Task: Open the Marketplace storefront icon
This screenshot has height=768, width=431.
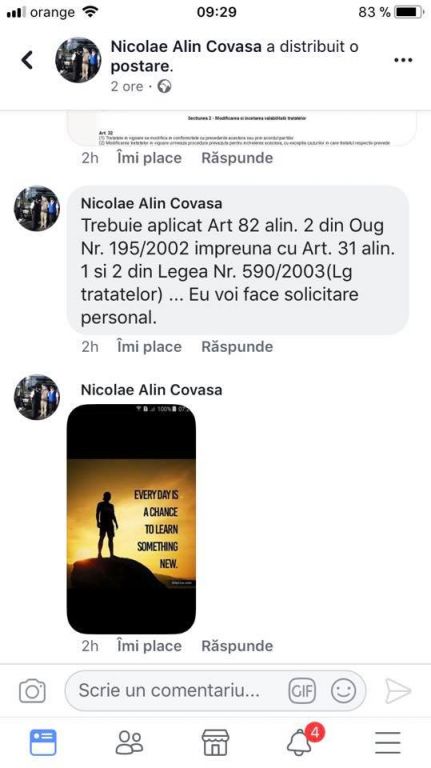Action: pos(216,743)
